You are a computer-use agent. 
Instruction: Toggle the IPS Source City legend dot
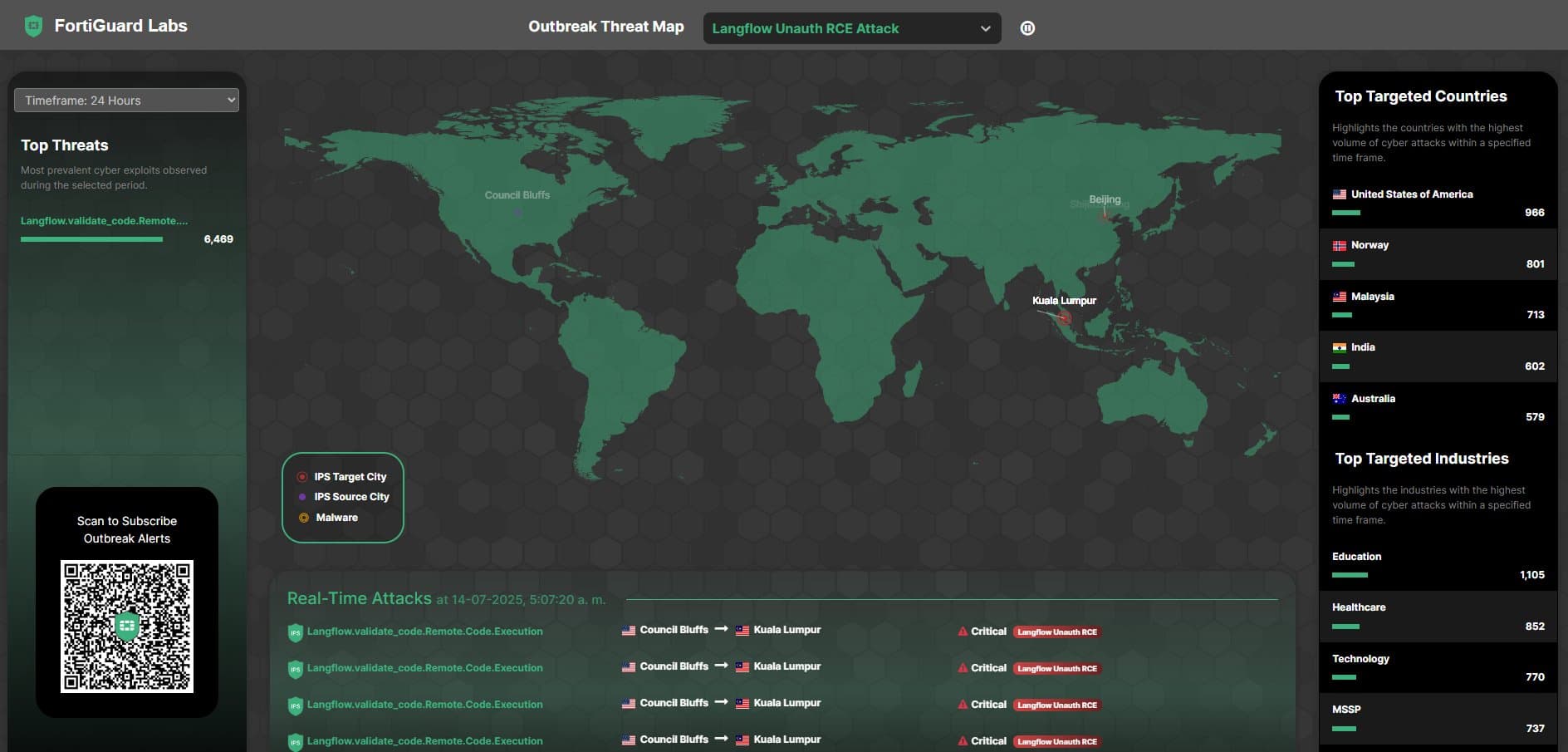tap(302, 497)
